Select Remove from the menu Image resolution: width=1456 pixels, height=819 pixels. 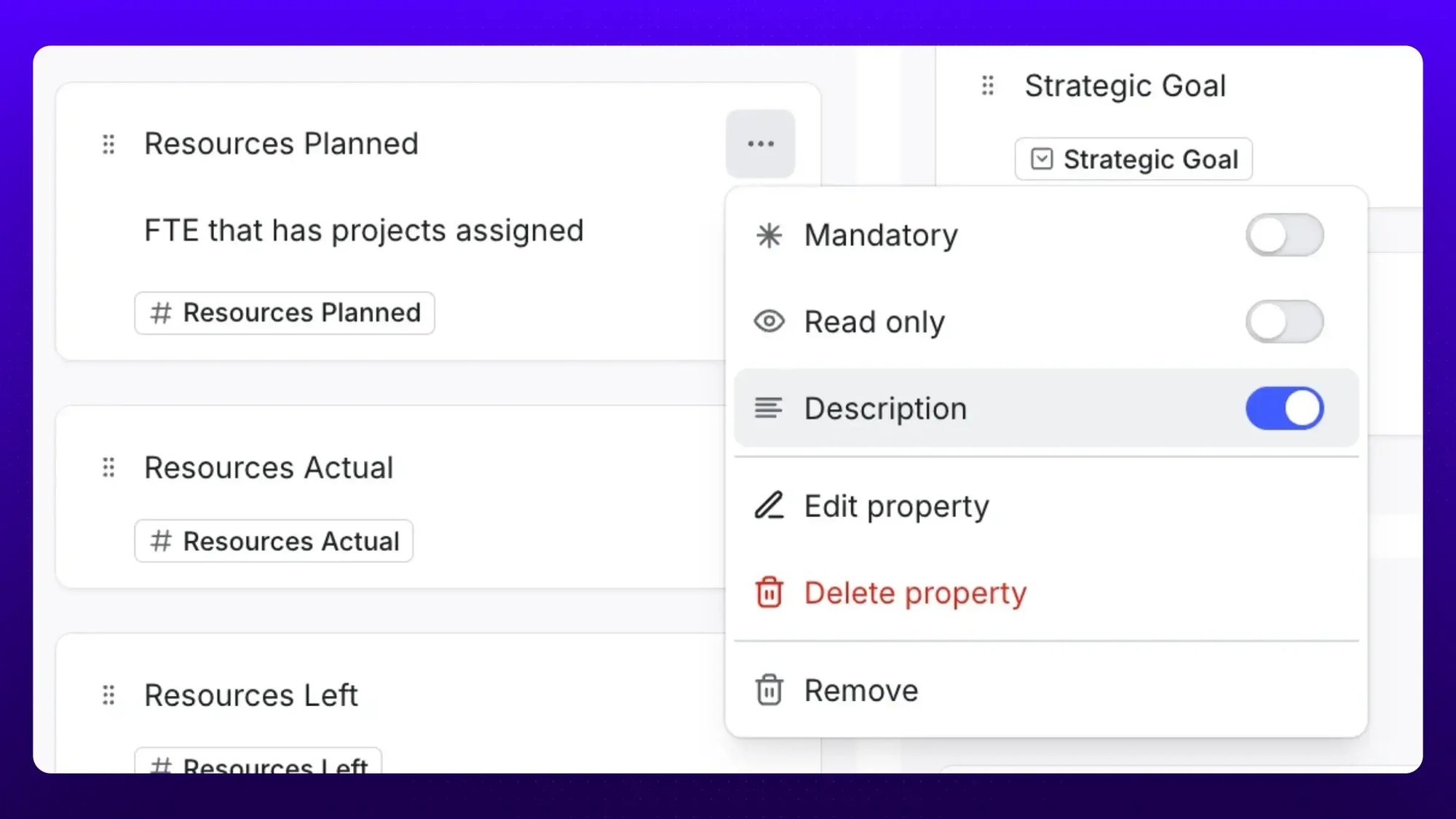(860, 689)
